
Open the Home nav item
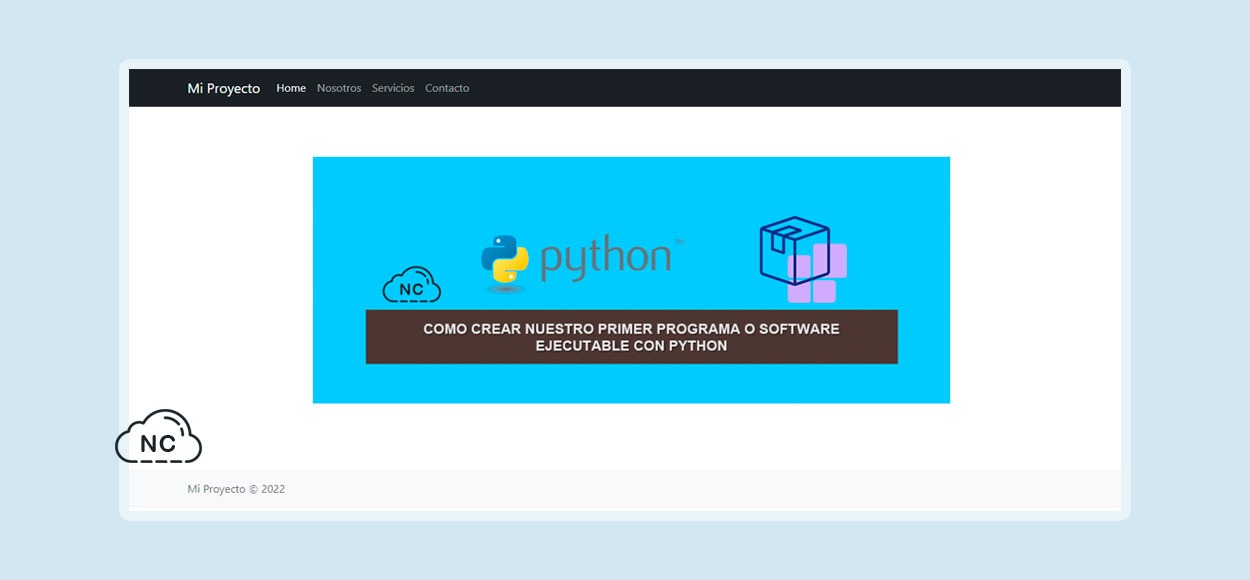point(291,88)
